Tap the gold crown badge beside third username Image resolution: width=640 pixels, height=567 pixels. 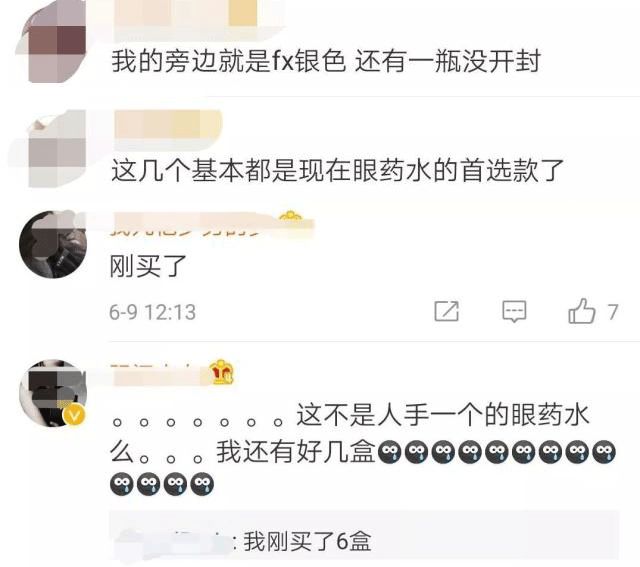click(290, 217)
